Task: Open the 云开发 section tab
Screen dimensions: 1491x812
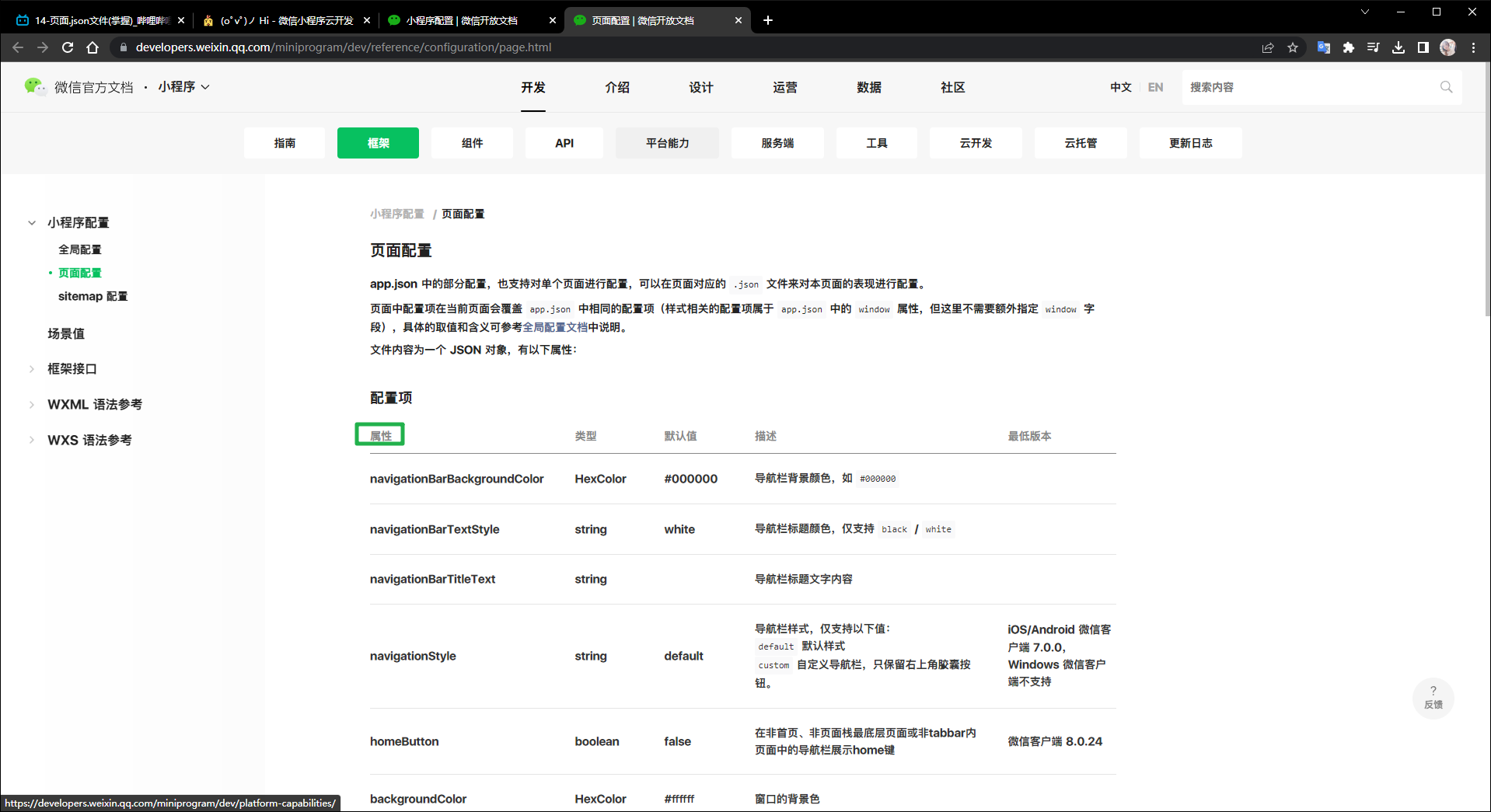Action: coord(976,143)
